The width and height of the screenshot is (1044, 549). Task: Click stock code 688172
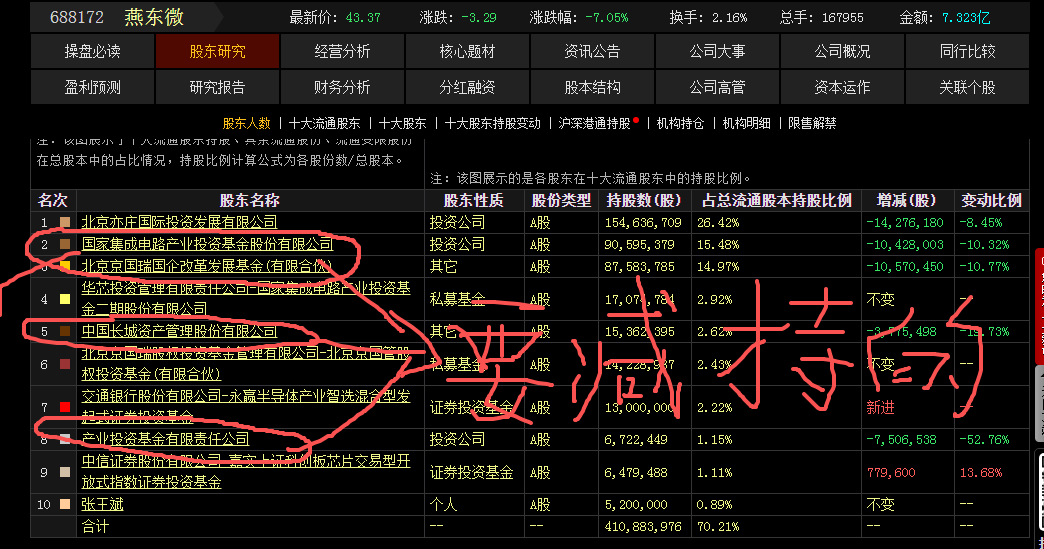[77, 17]
